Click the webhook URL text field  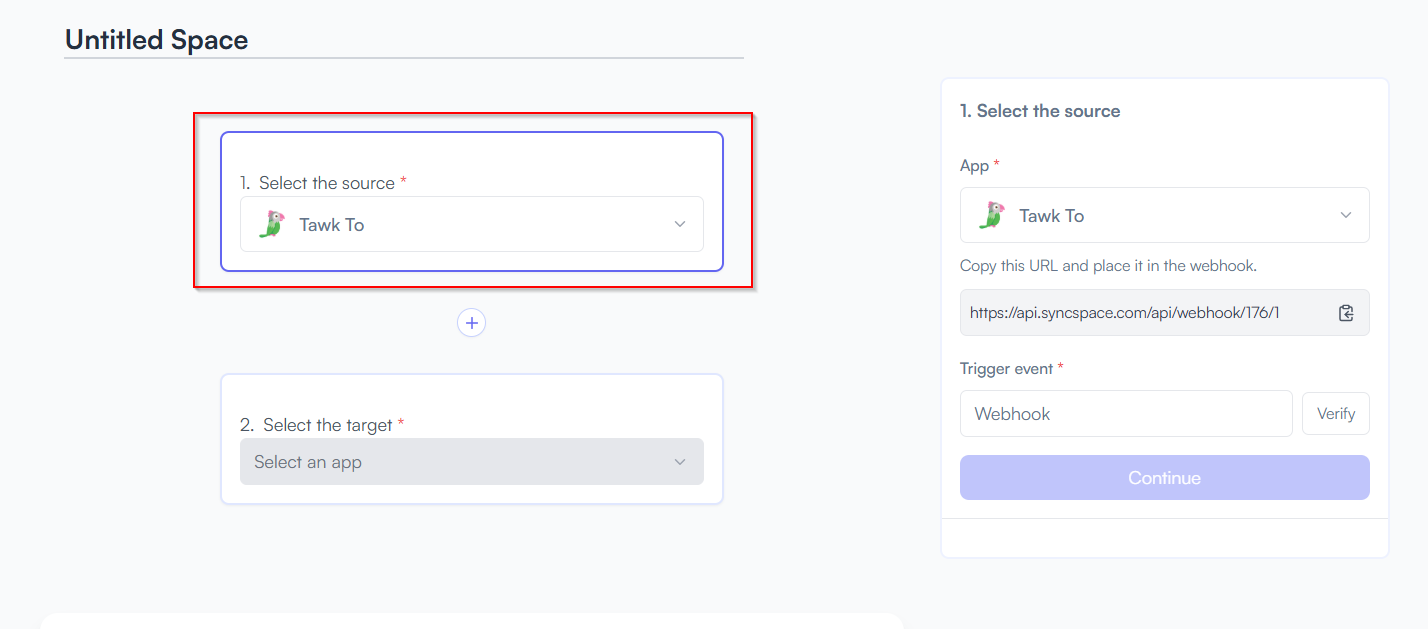[x=1165, y=313]
